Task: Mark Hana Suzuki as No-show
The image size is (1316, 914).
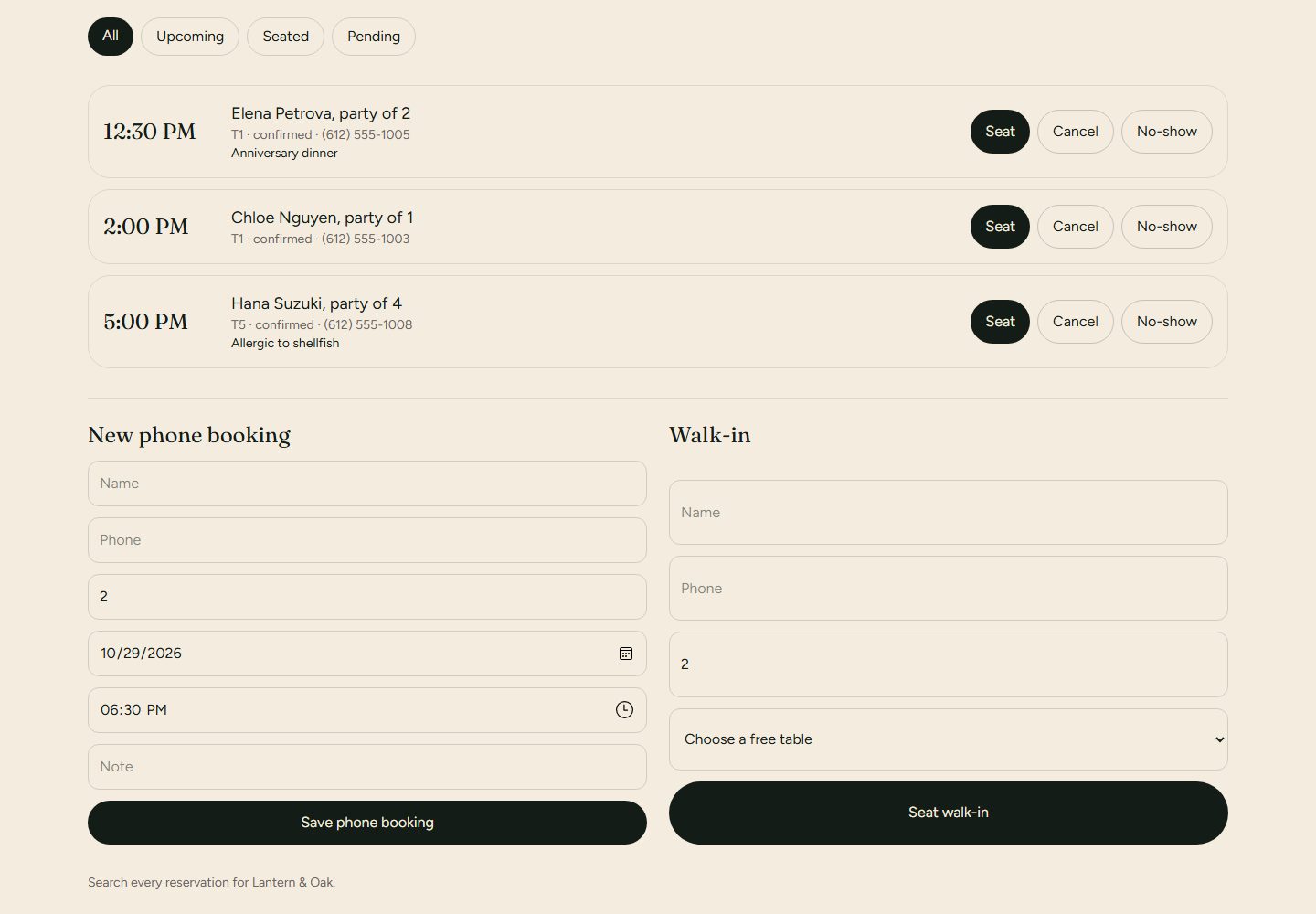Action: tap(1167, 322)
